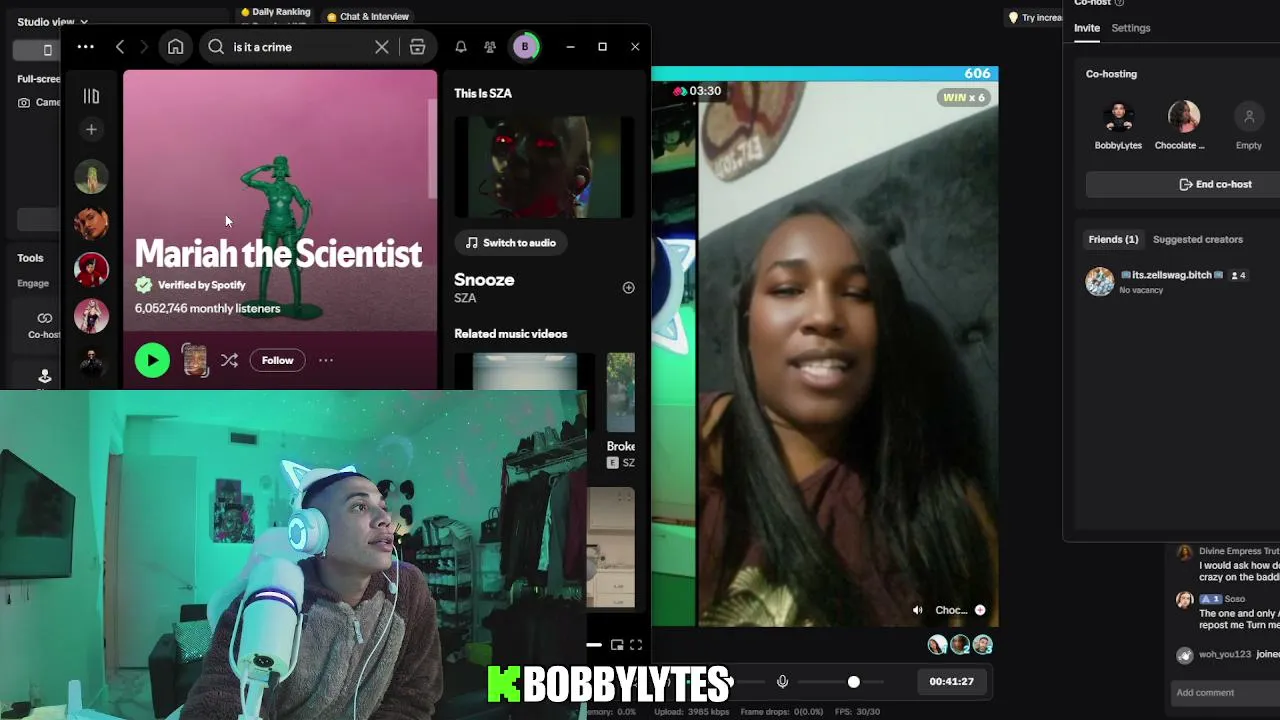This screenshot has width=1280, height=720.
Task: Toggle shuffle on the artist page
Action: pyautogui.click(x=229, y=360)
